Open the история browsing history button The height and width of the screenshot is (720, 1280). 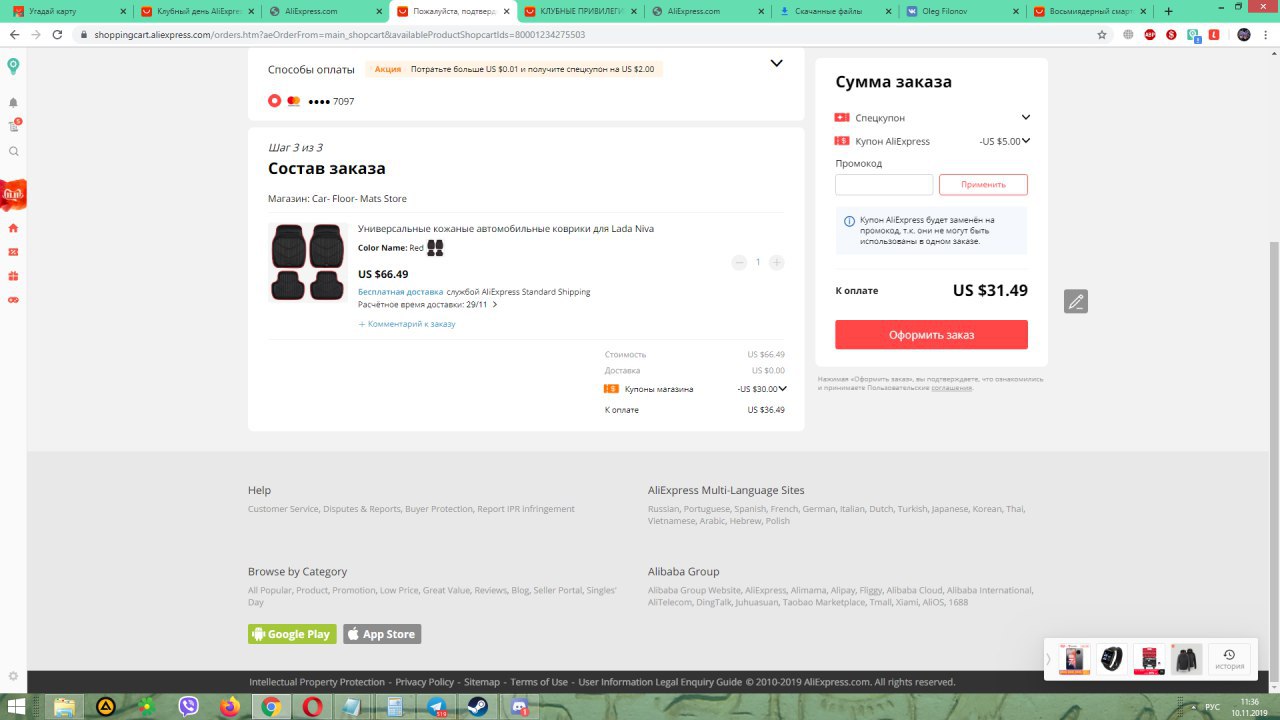tap(1229, 659)
